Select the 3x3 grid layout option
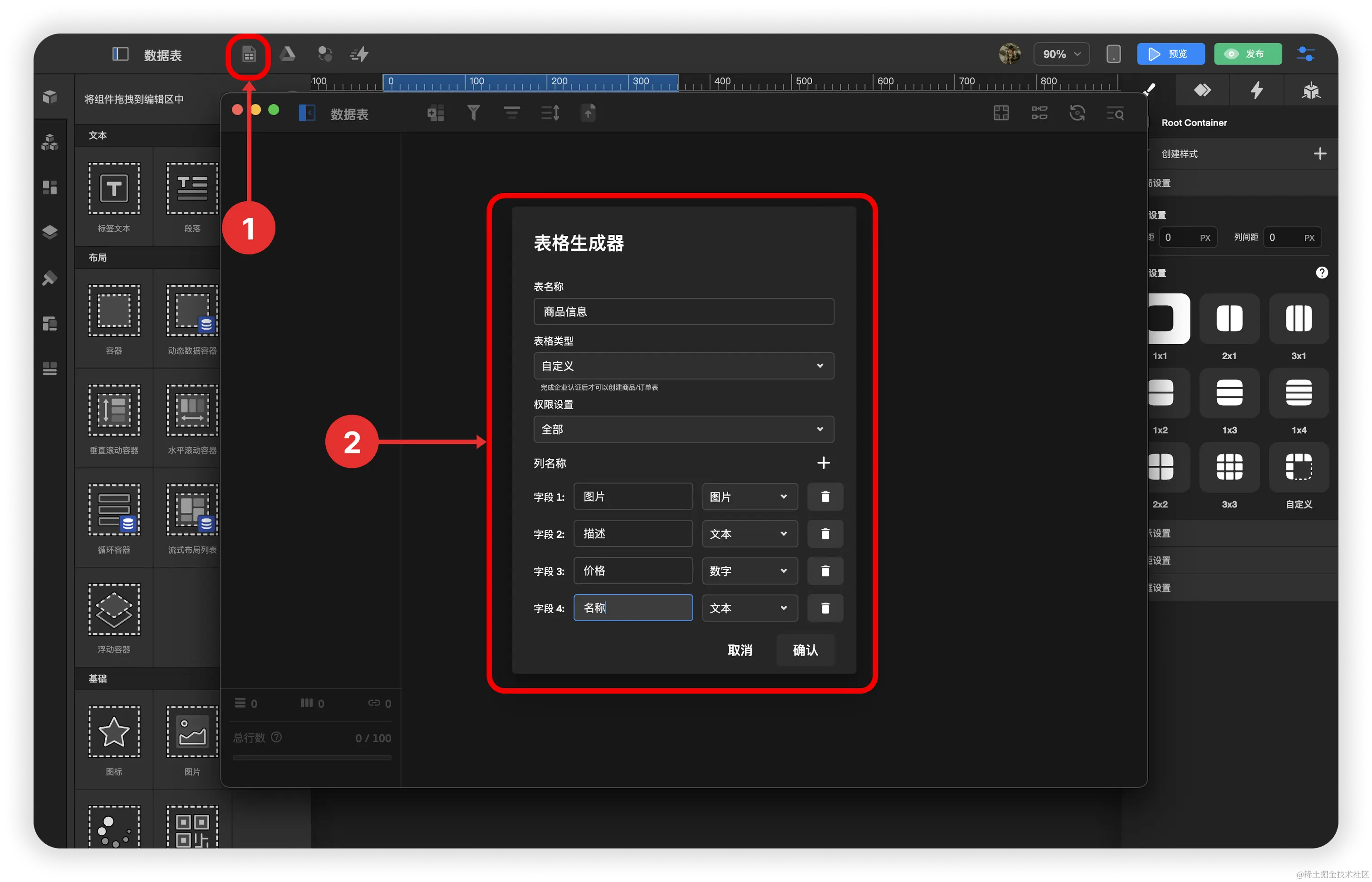The image size is (1372, 882). (1230, 467)
